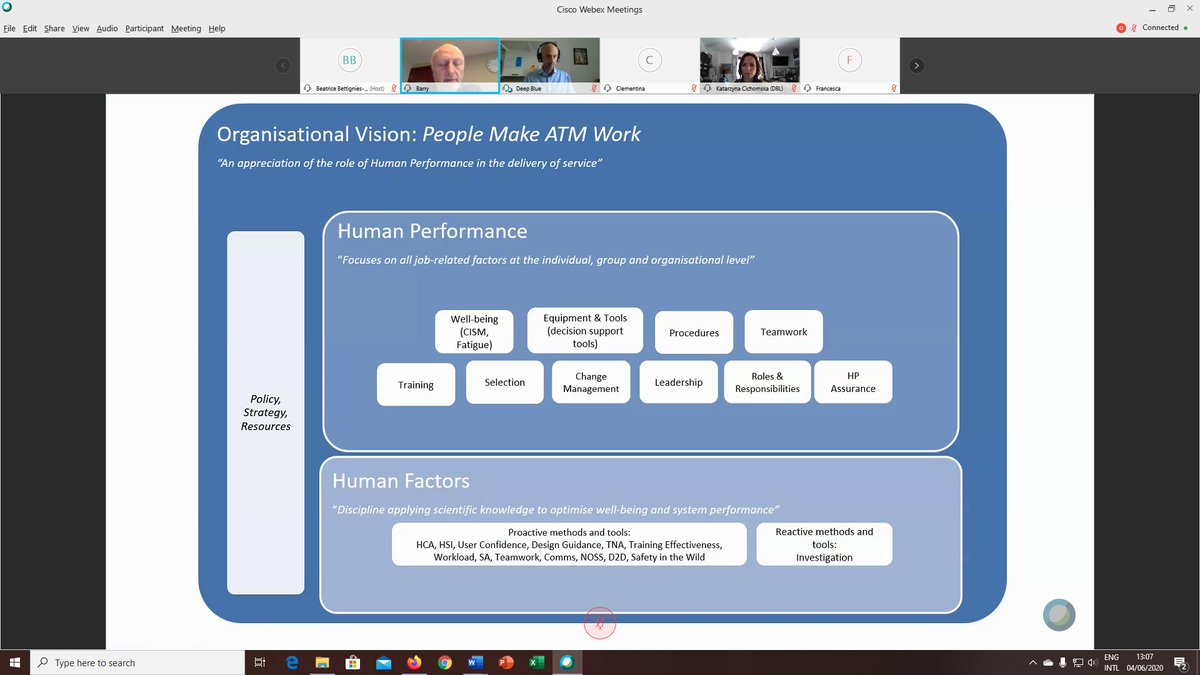
Task: Switch to Excel on taskbar
Action: (x=536, y=662)
